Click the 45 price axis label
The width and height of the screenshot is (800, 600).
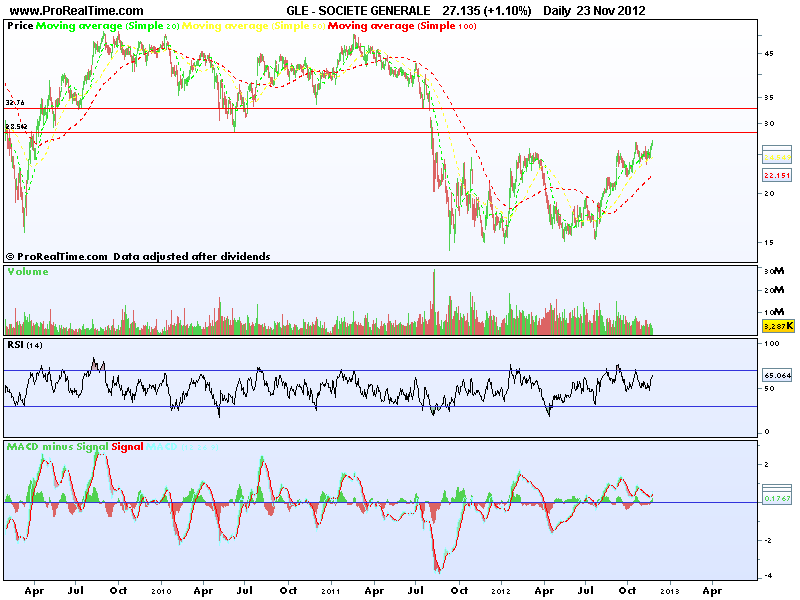coord(768,54)
